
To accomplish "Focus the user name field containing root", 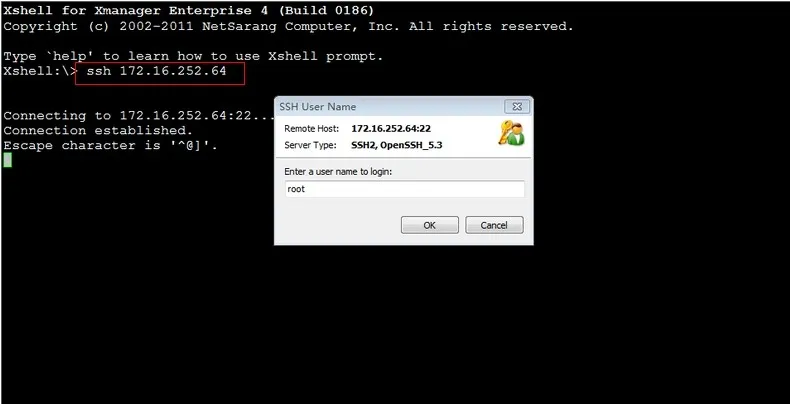I will [x=405, y=189].
